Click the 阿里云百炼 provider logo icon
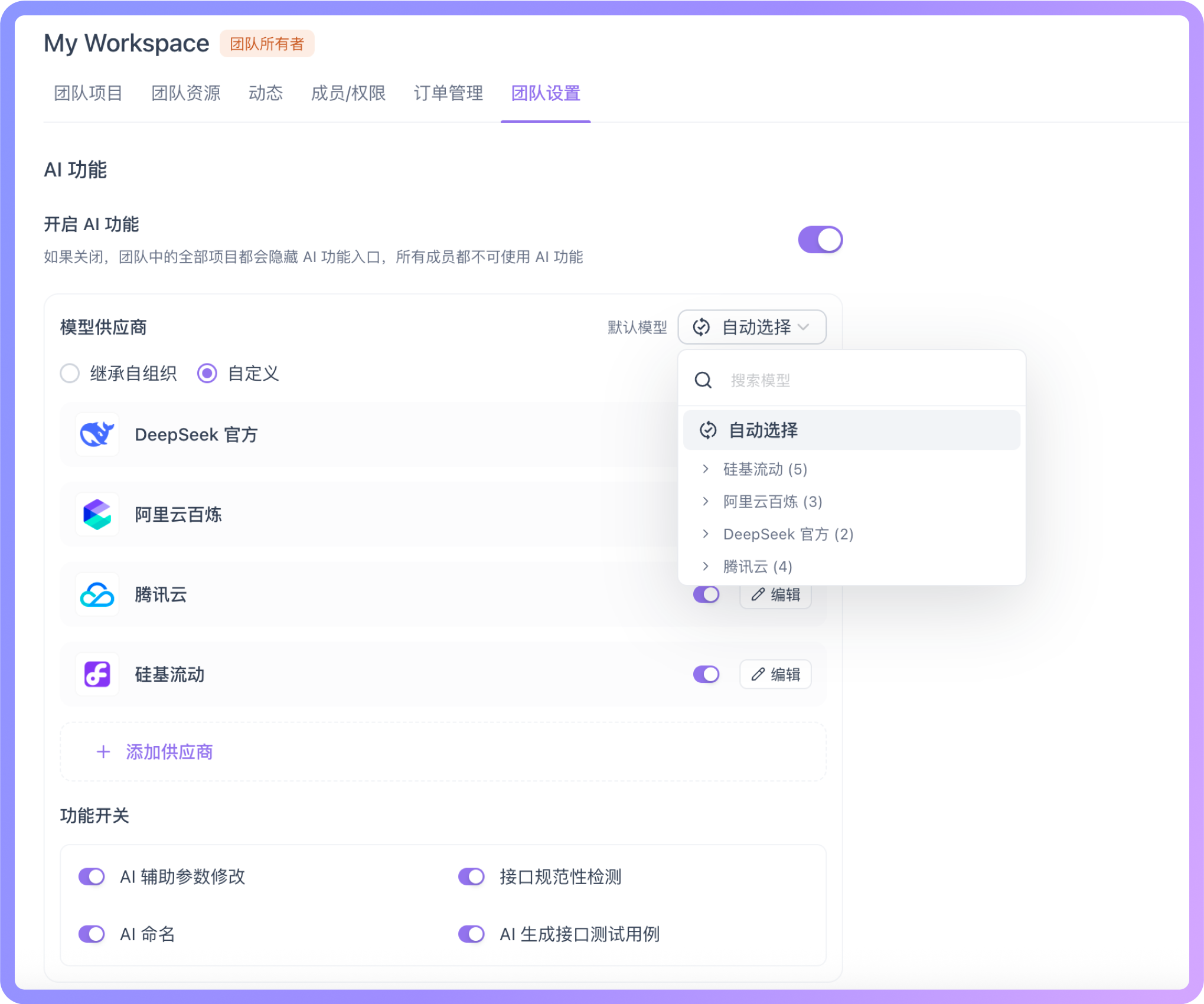Viewport: 1204px width, 1004px height. [97, 515]
